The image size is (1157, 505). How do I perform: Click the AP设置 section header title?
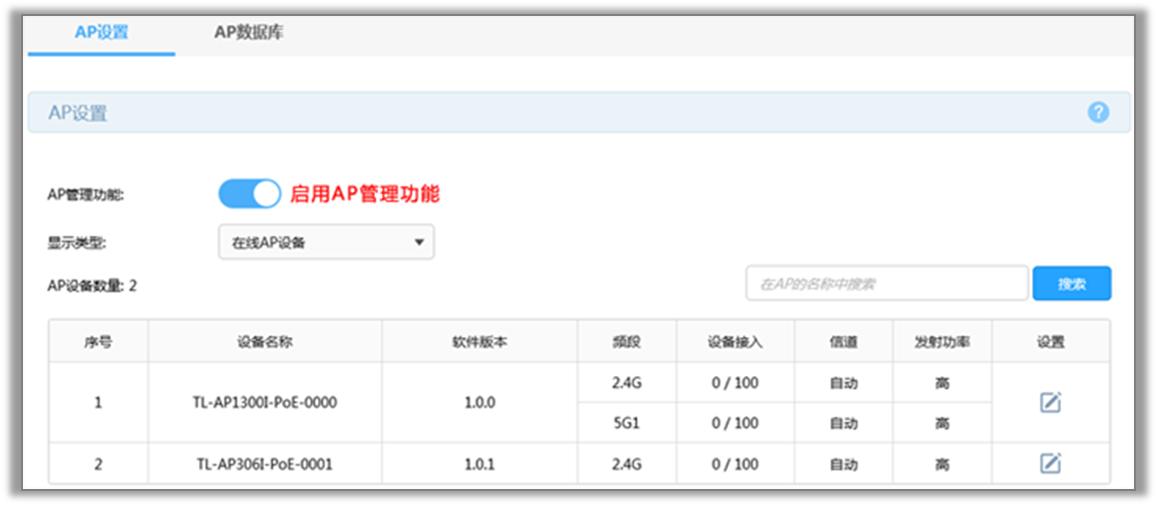click(x=77, y=113)
